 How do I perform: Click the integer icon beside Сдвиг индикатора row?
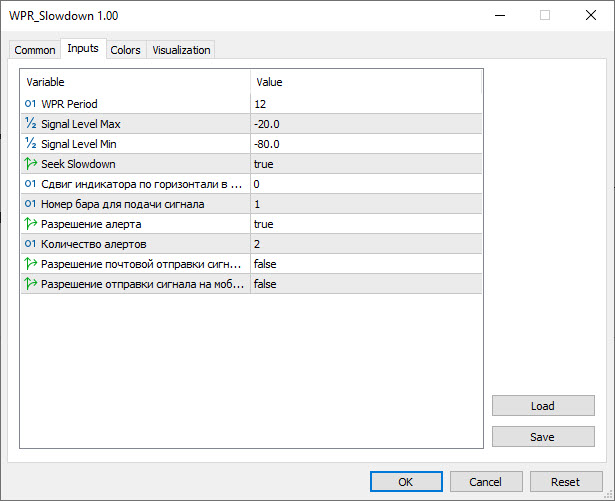point(30,184)
